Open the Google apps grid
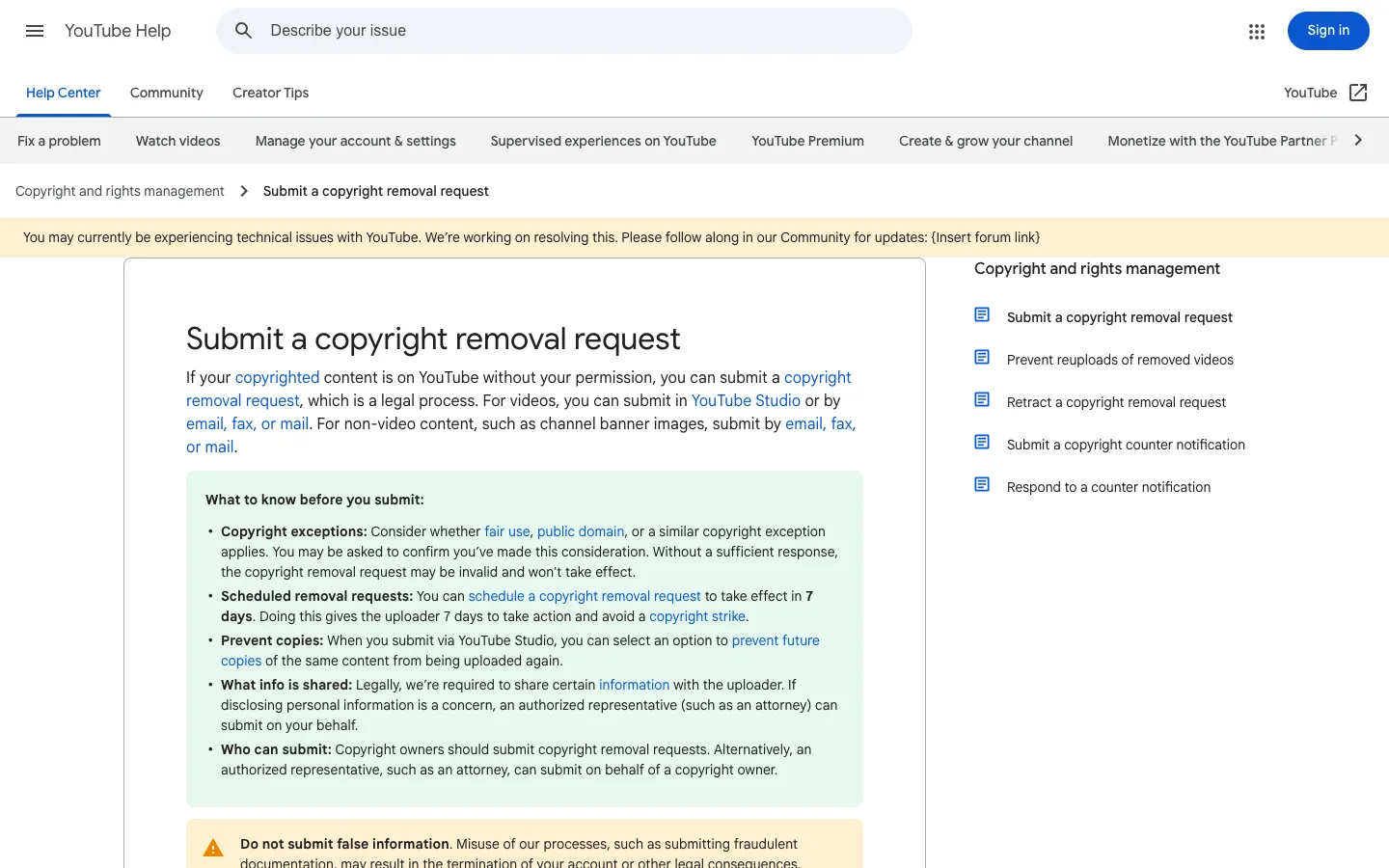The width and height of the screenshot is (1389, 868). click(1256, 31)
